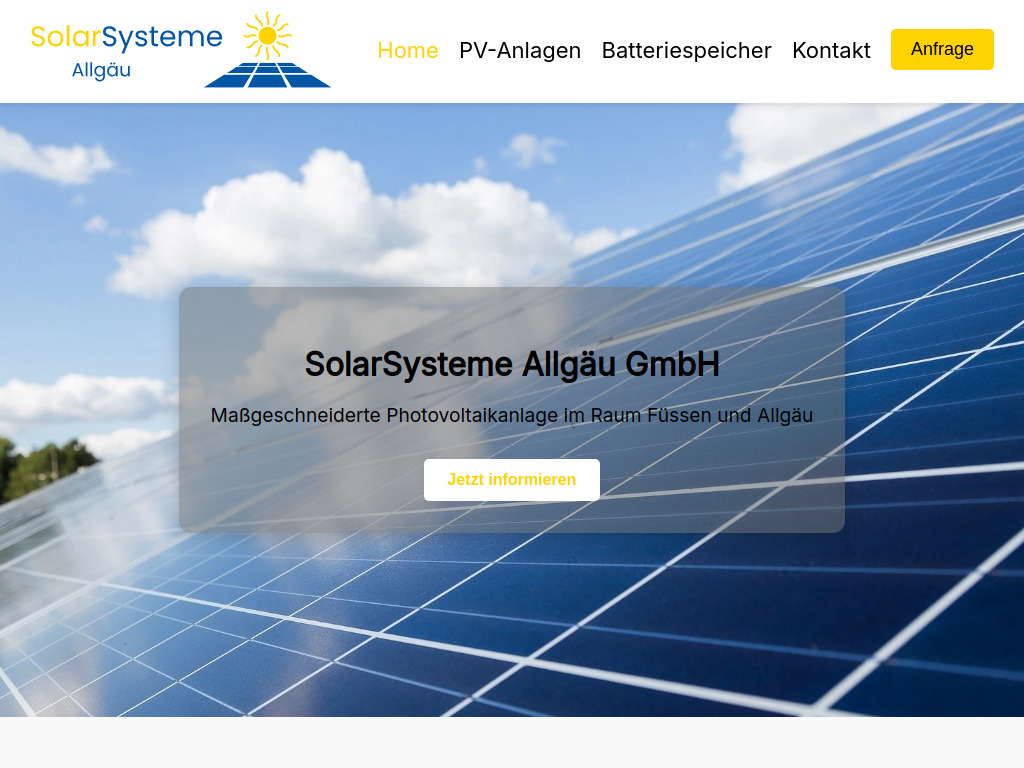This screenshot has width=1024, height=768.
Task: Open the PV-Anlagen page
Action: pos(519,50)
